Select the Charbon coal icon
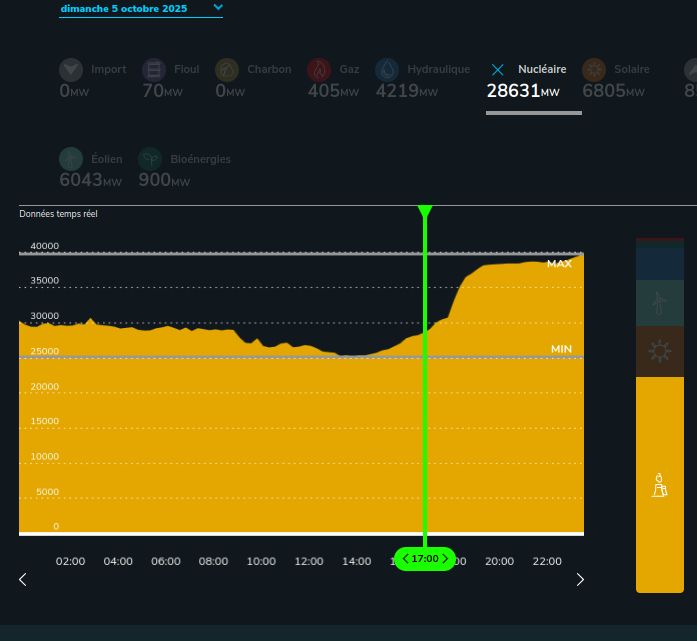Screen dimensions: 697x641 pyautogui.click(x=227, y=70)
